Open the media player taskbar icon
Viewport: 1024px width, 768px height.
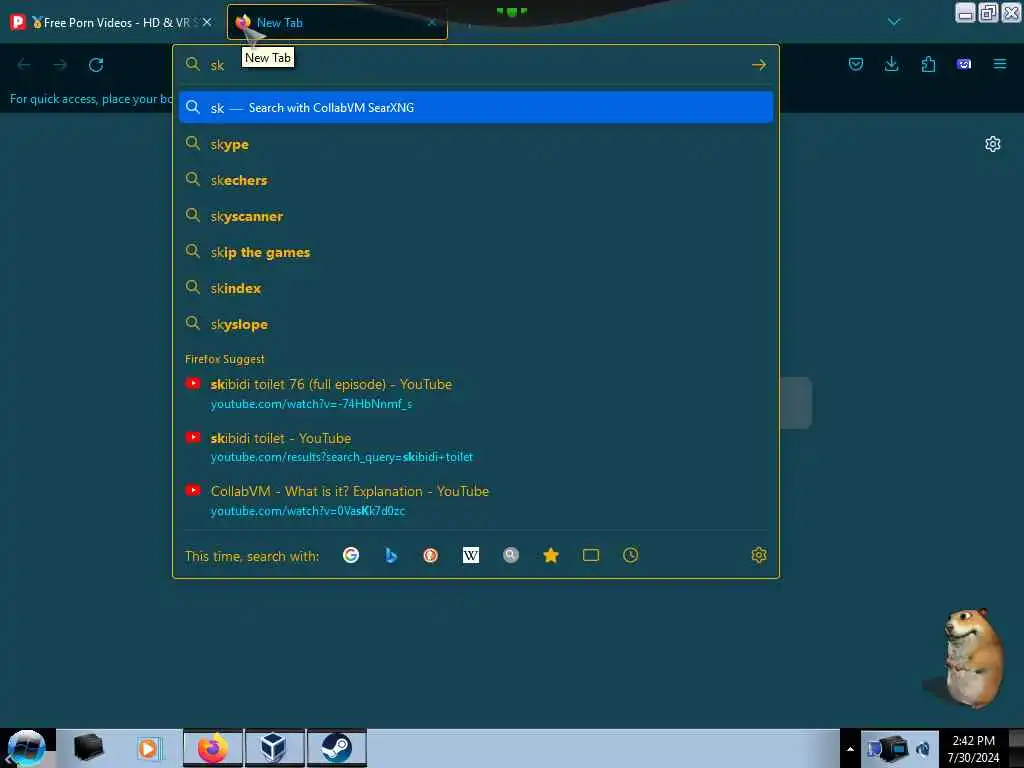tap(149, 748)
